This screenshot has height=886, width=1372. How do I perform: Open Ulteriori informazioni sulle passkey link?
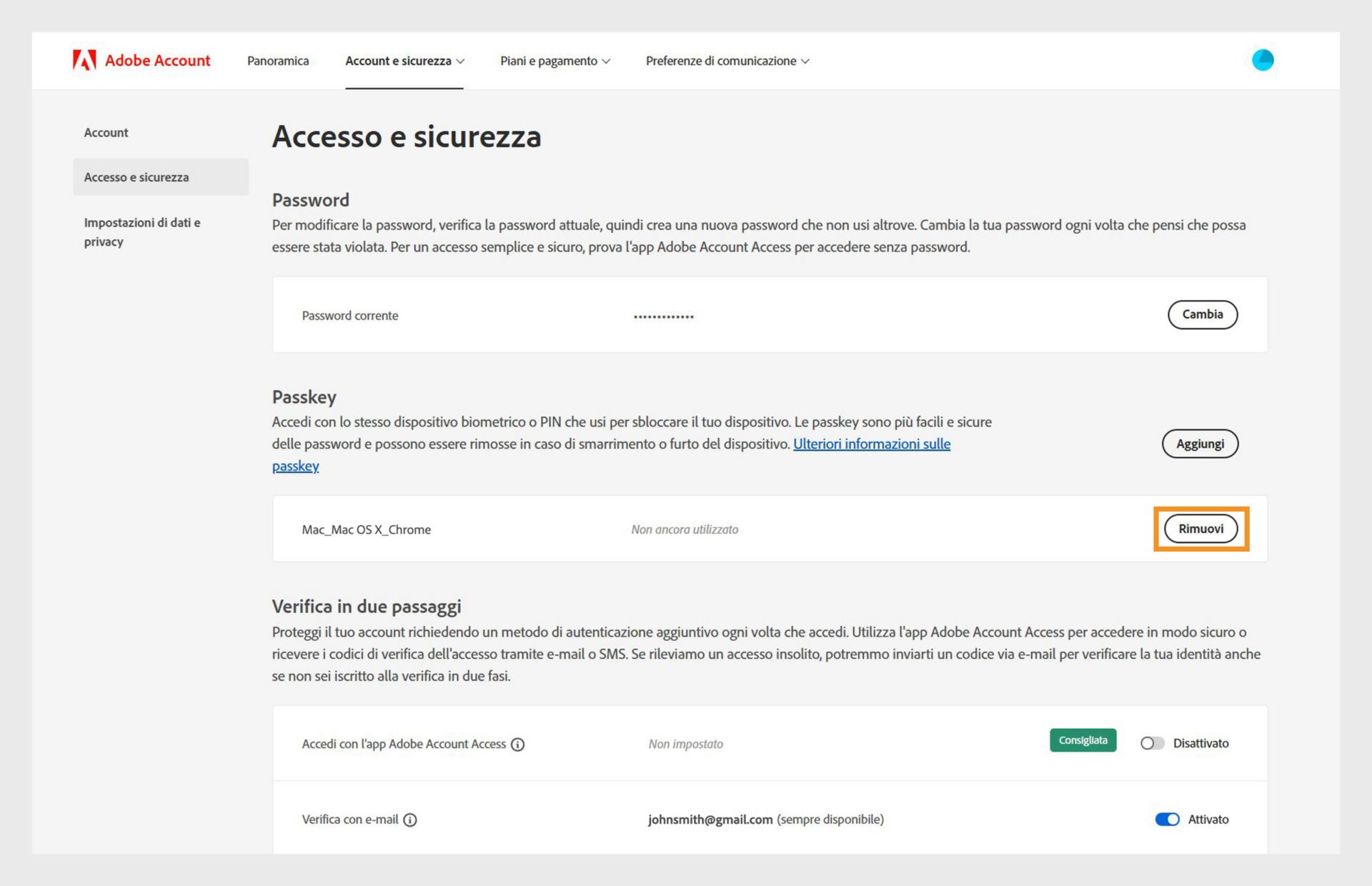coord(871,444)
